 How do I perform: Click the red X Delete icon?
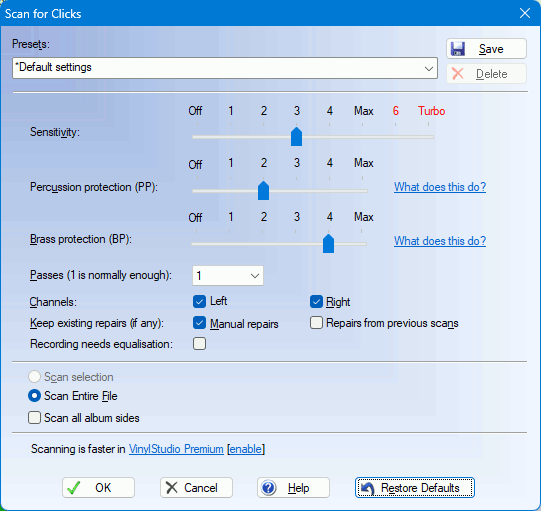click(458, 73)
